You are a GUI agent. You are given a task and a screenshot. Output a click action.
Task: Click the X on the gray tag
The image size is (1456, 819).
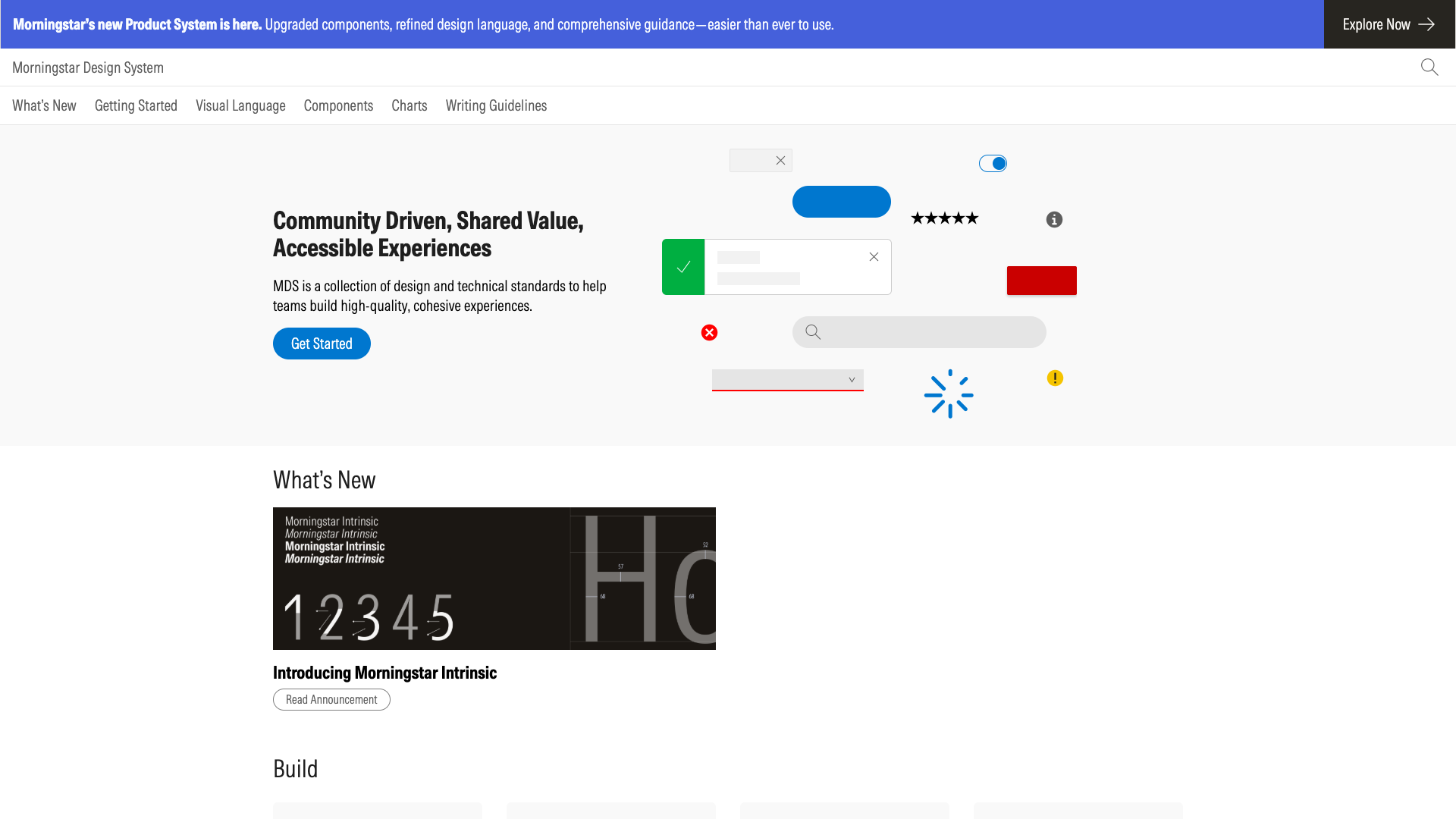[780, 161]
